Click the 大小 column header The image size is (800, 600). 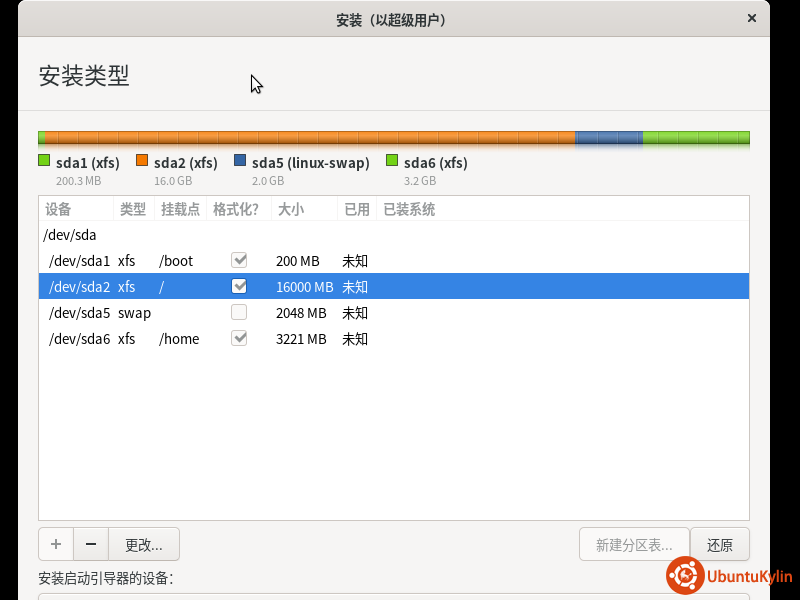coord(291,209)
